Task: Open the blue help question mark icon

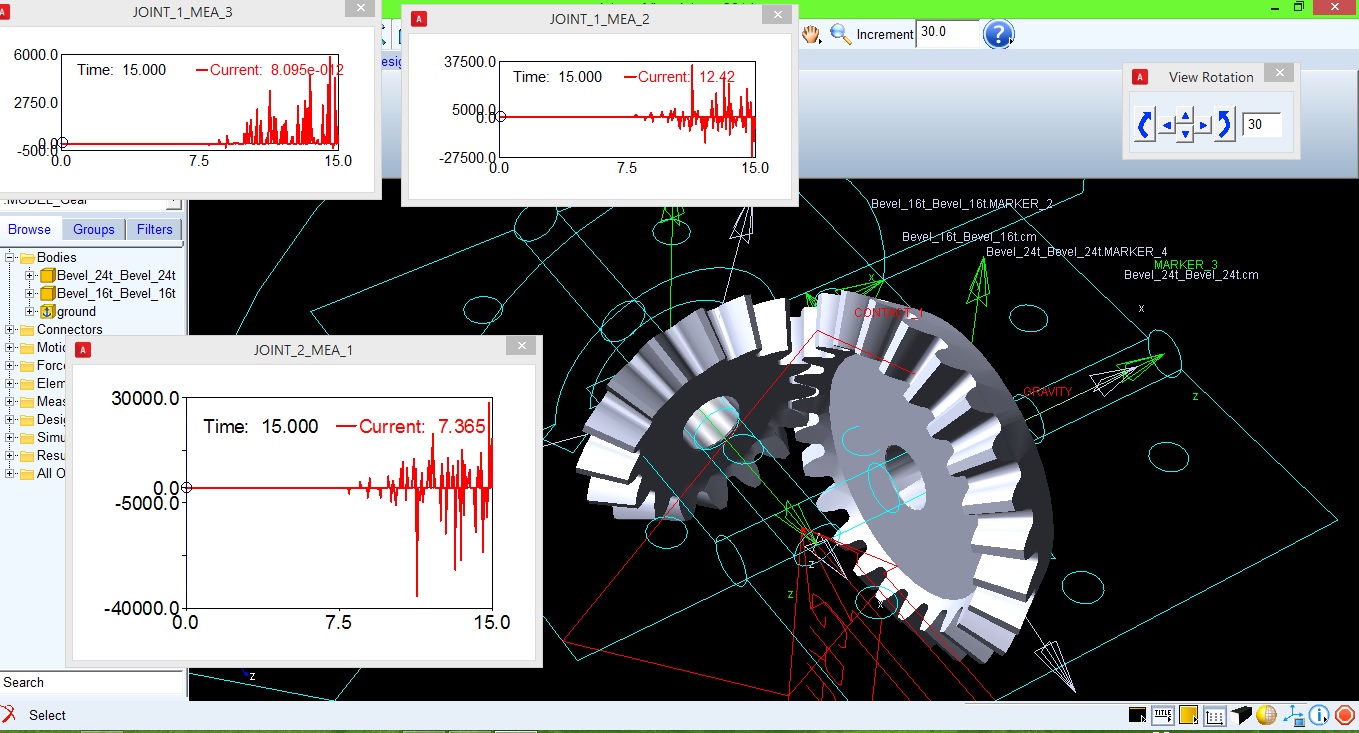Action: coord(998,33)
